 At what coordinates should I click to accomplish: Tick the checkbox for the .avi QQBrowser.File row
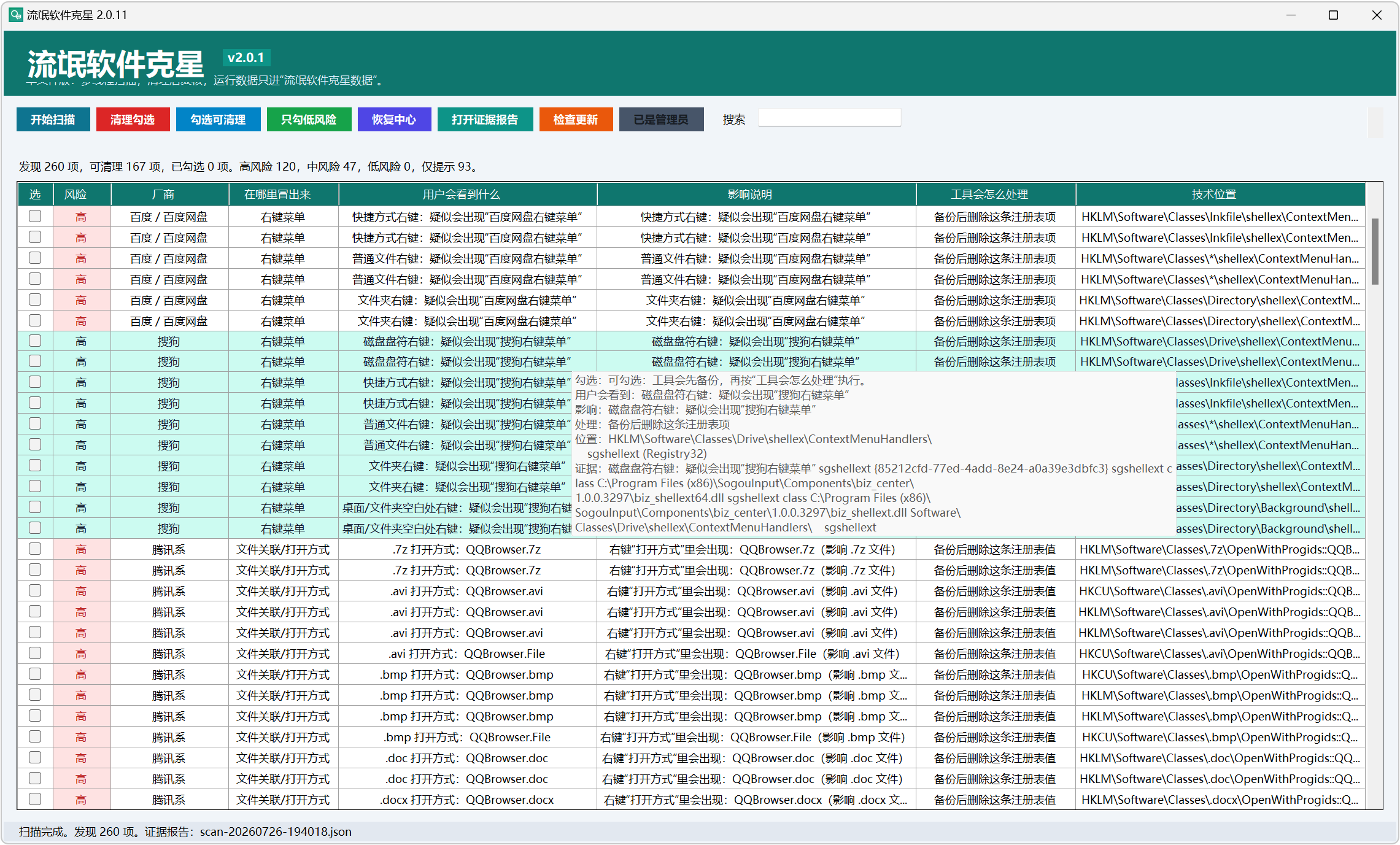(x=35, y=654)
